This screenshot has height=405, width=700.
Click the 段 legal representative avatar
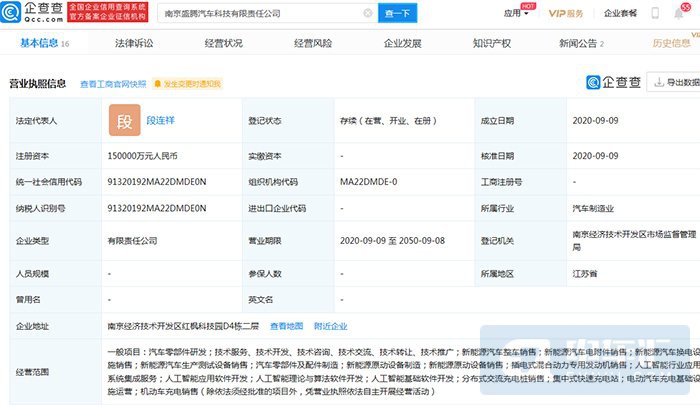[x=125, y=120]
